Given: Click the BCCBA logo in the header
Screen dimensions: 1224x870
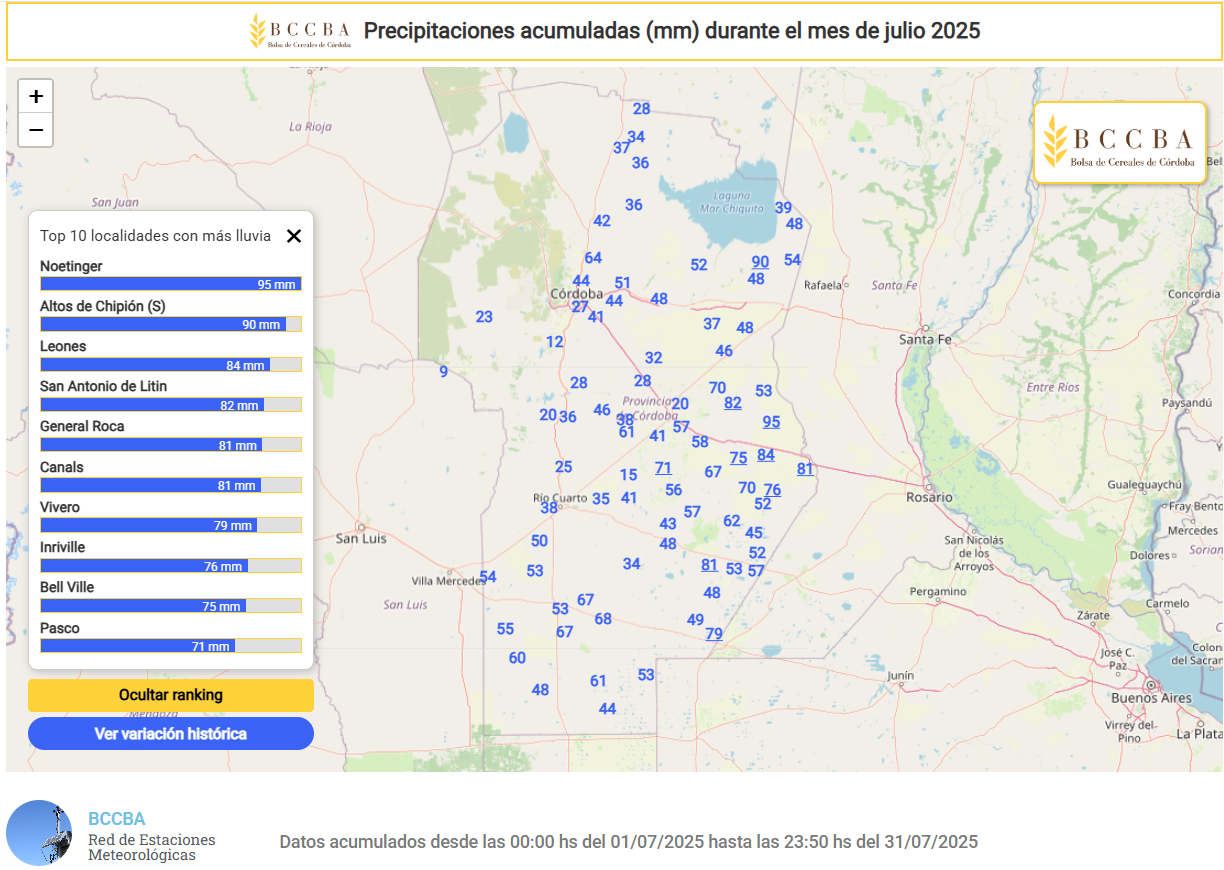Looking at the screenshot, I should coord(300,31).
